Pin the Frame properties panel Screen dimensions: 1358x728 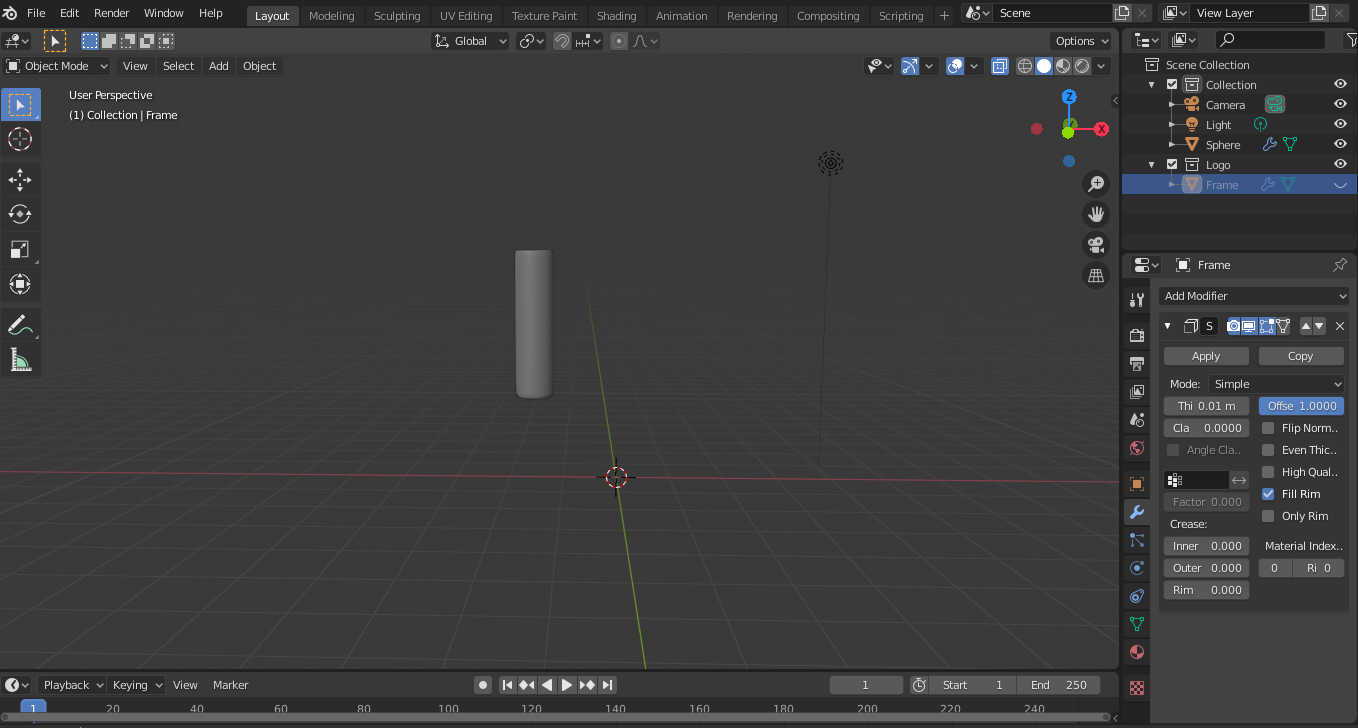tap(1340, 265)
